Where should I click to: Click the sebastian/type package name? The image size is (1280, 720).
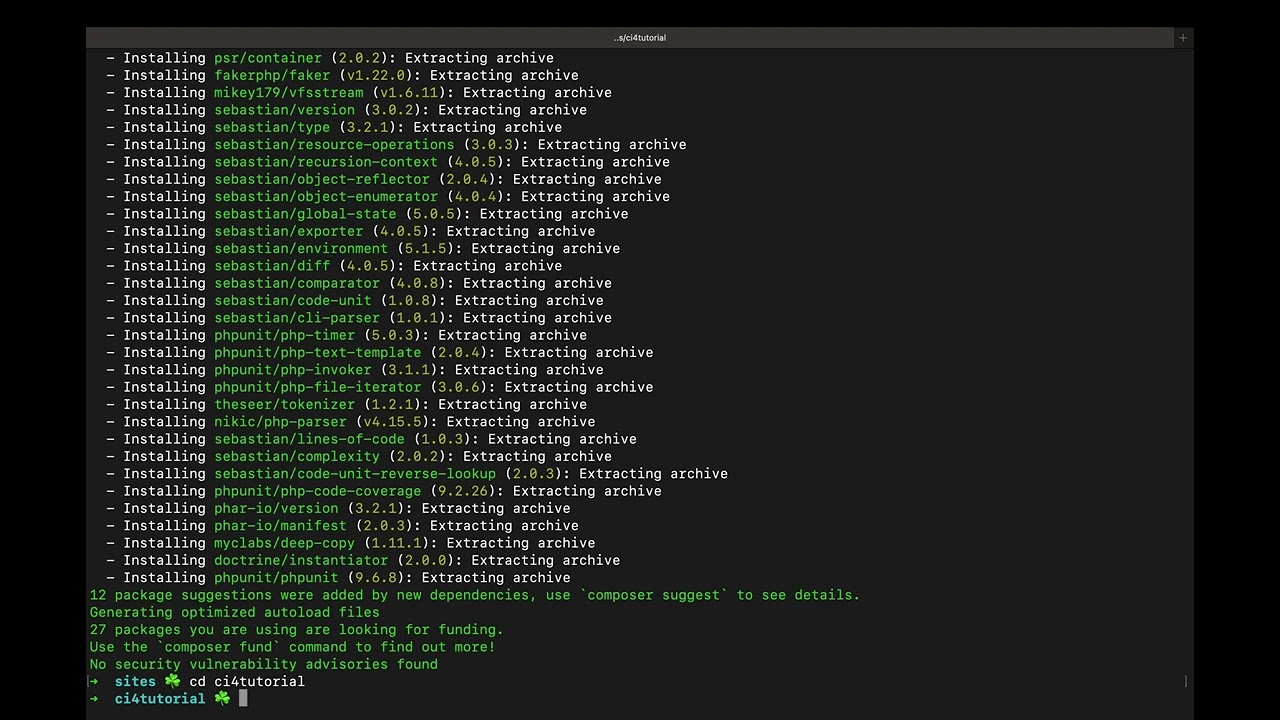point(272,127)
